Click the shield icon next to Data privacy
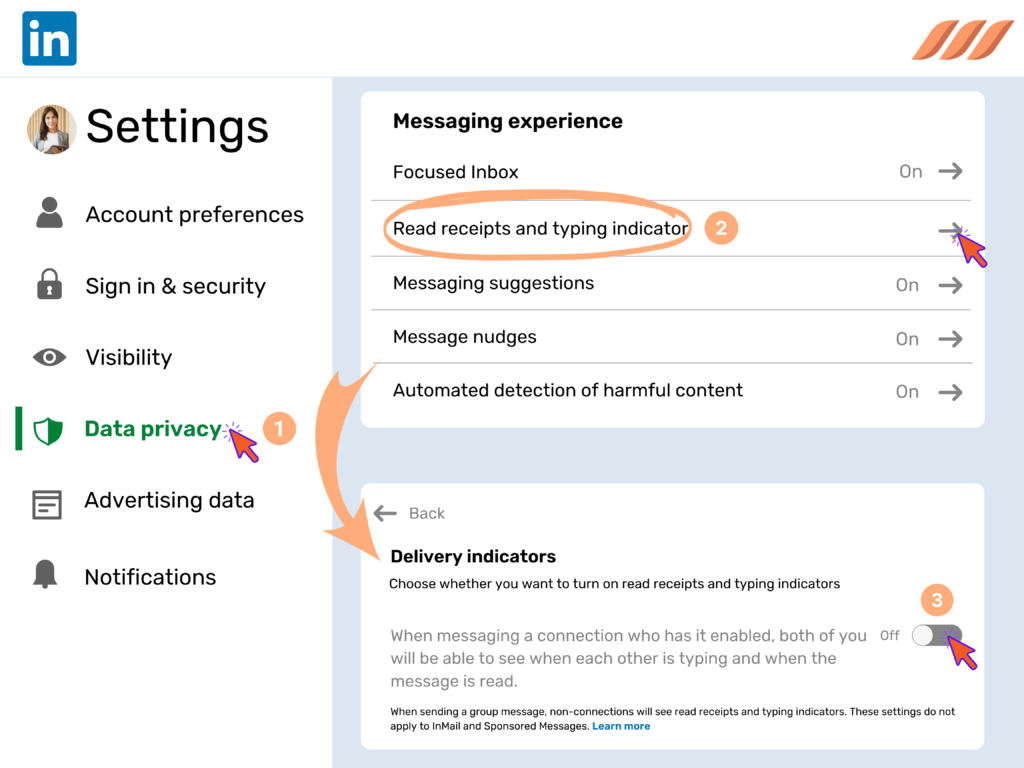The height and width of the screenshot is (768, 1024). pyautogui.click(x=48, y=428)
